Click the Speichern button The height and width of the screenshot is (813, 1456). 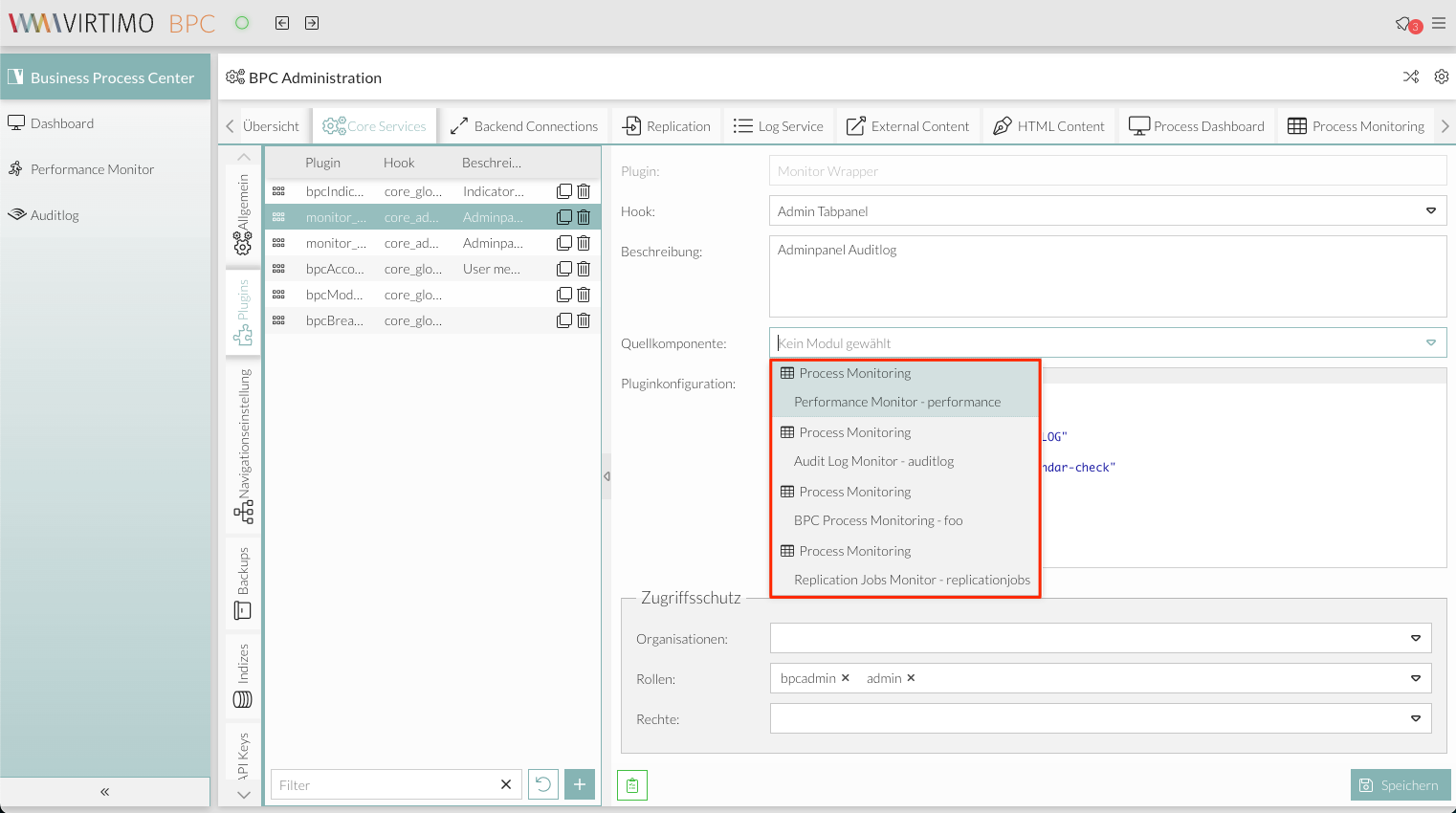pyautogui.click(x=1401, y=785)
